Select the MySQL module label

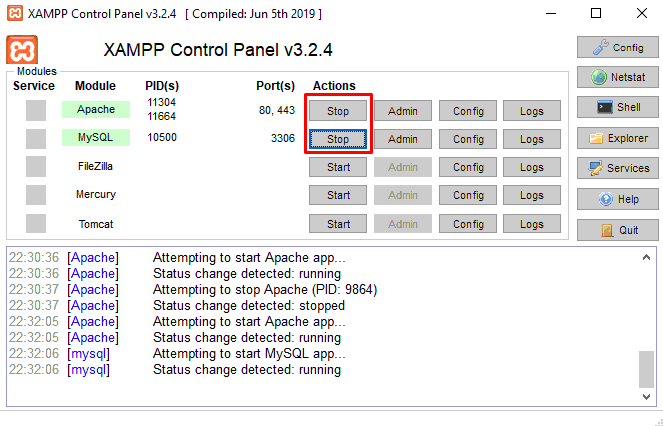(96, 137)
